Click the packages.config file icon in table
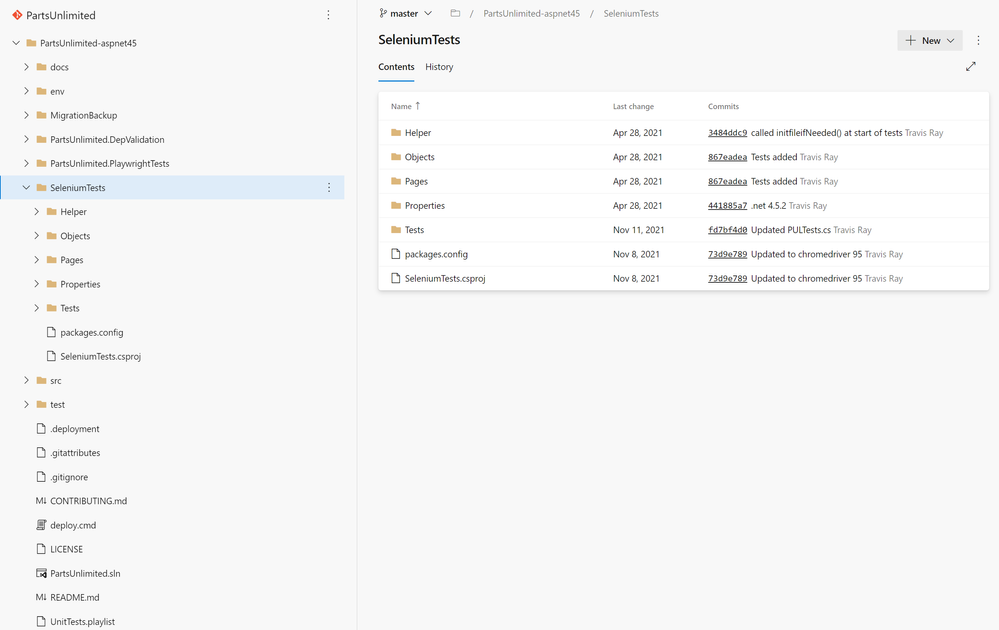The height and width of the screenshot is (630, 999). point(396,254)
